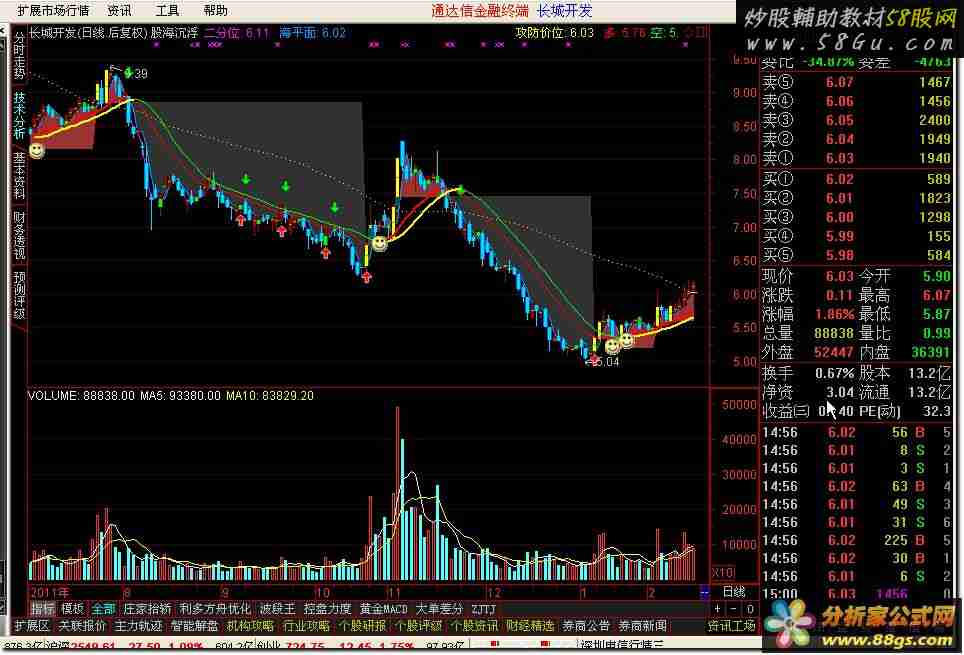Select the 卖① ask price 6.03

tap(840, 158)
